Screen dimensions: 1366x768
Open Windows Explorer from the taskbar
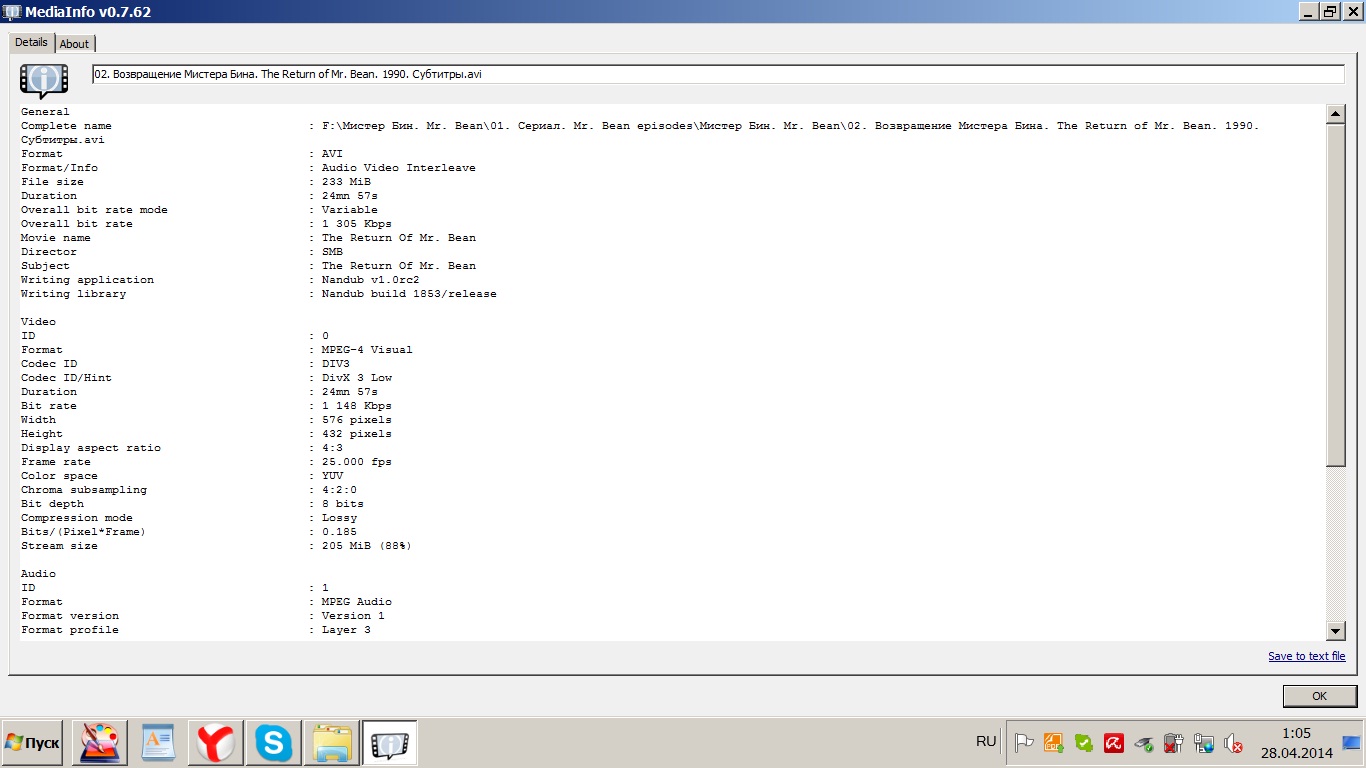(x=331, y=743)
